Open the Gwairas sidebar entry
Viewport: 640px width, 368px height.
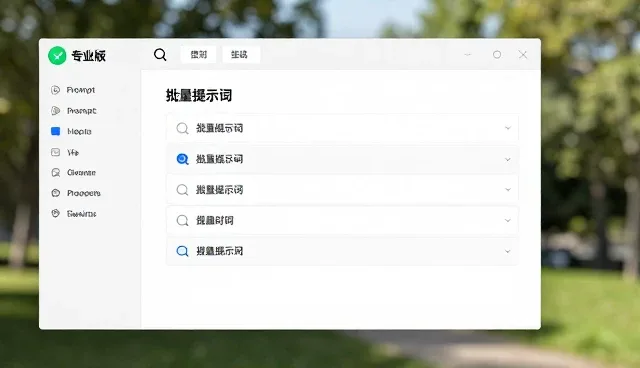tap(82, 214)
